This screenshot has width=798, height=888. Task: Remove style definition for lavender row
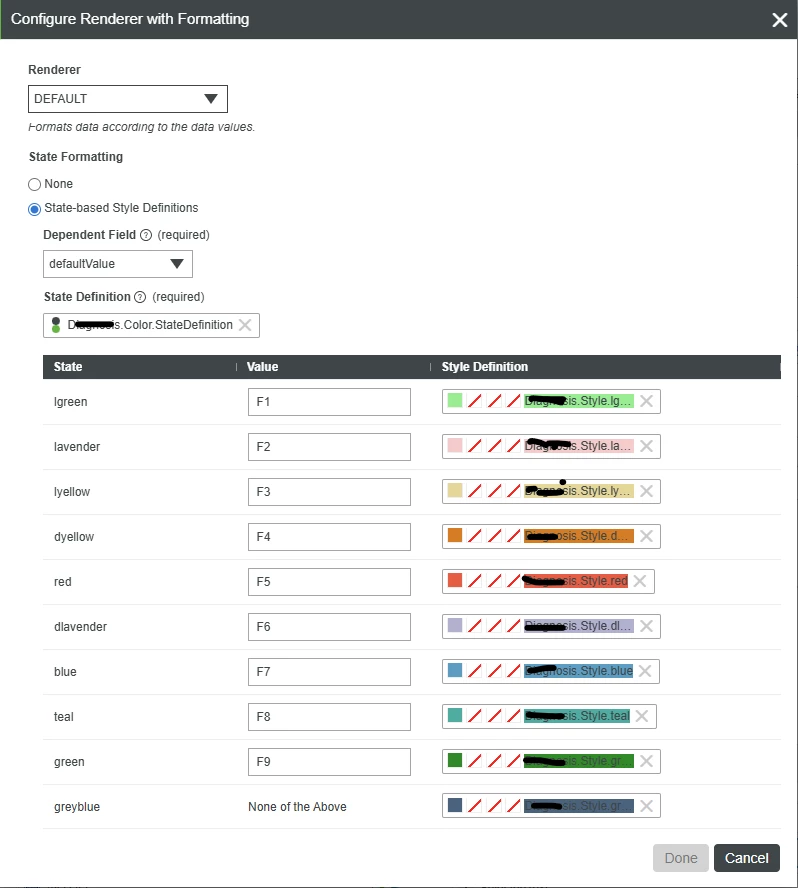tap(646, 446)
